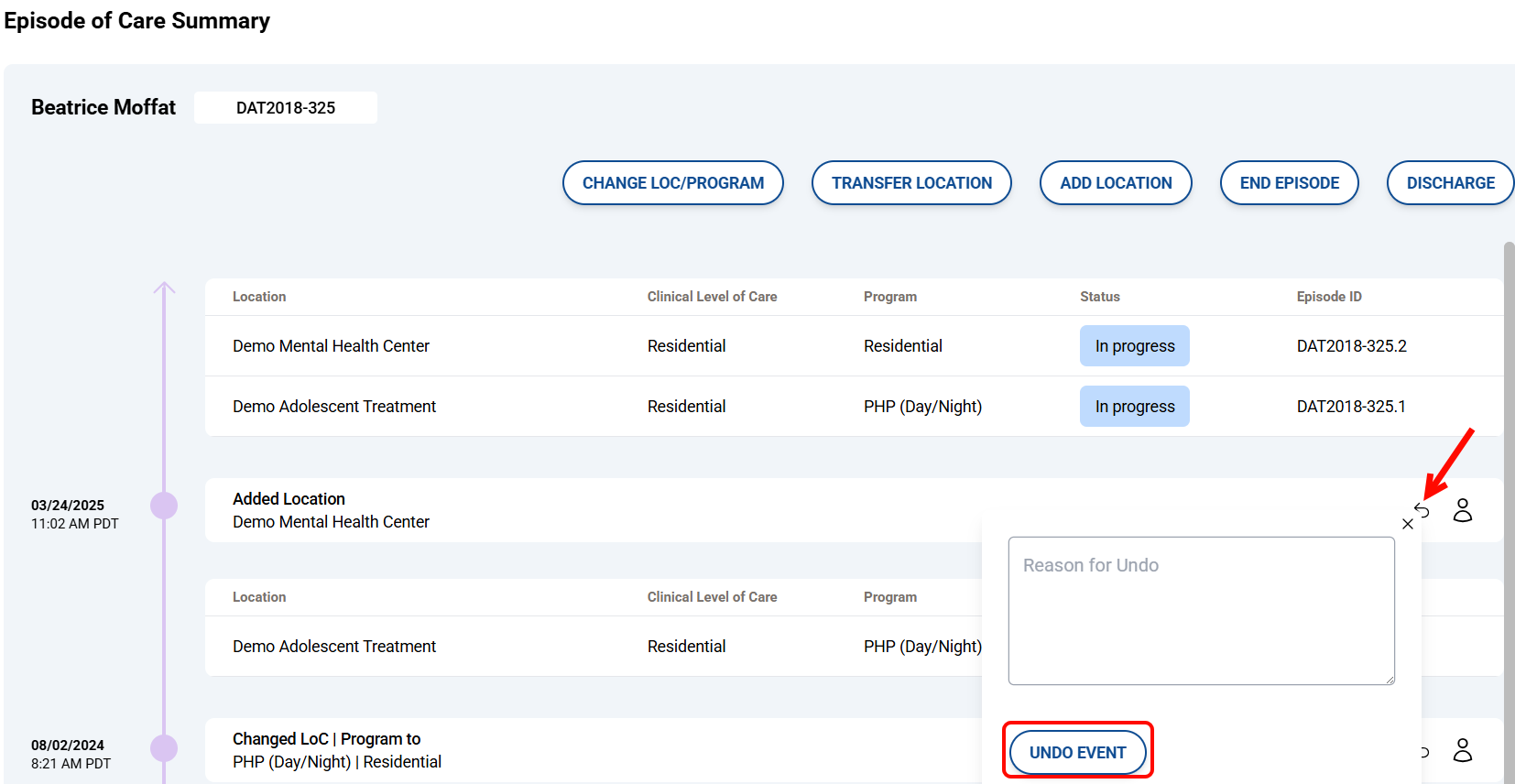The image size is (1515, 784).
Task: Click In progress status for Demo Adolescent Treatment
Action: pos(1134,407)
